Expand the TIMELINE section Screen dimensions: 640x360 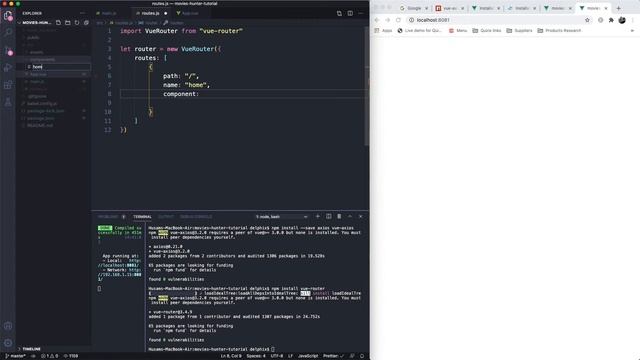[31, 349]
